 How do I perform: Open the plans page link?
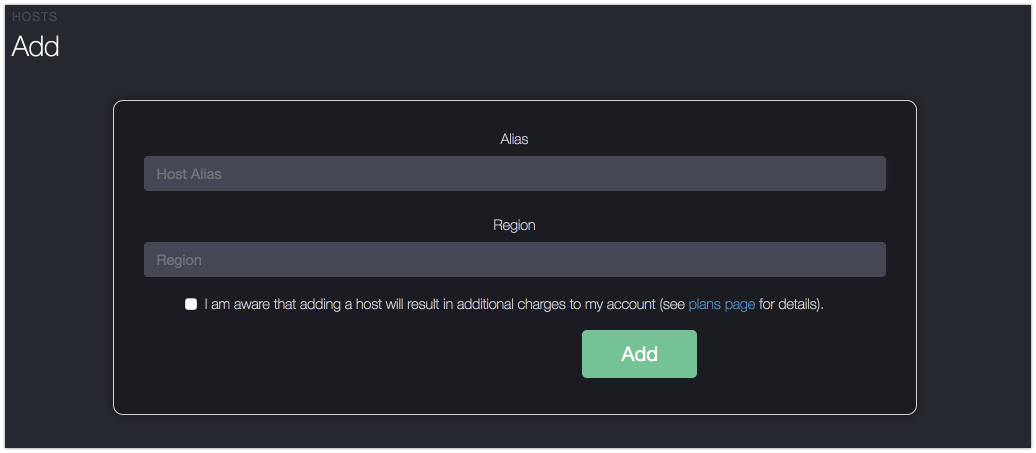(x=722, y=304)
